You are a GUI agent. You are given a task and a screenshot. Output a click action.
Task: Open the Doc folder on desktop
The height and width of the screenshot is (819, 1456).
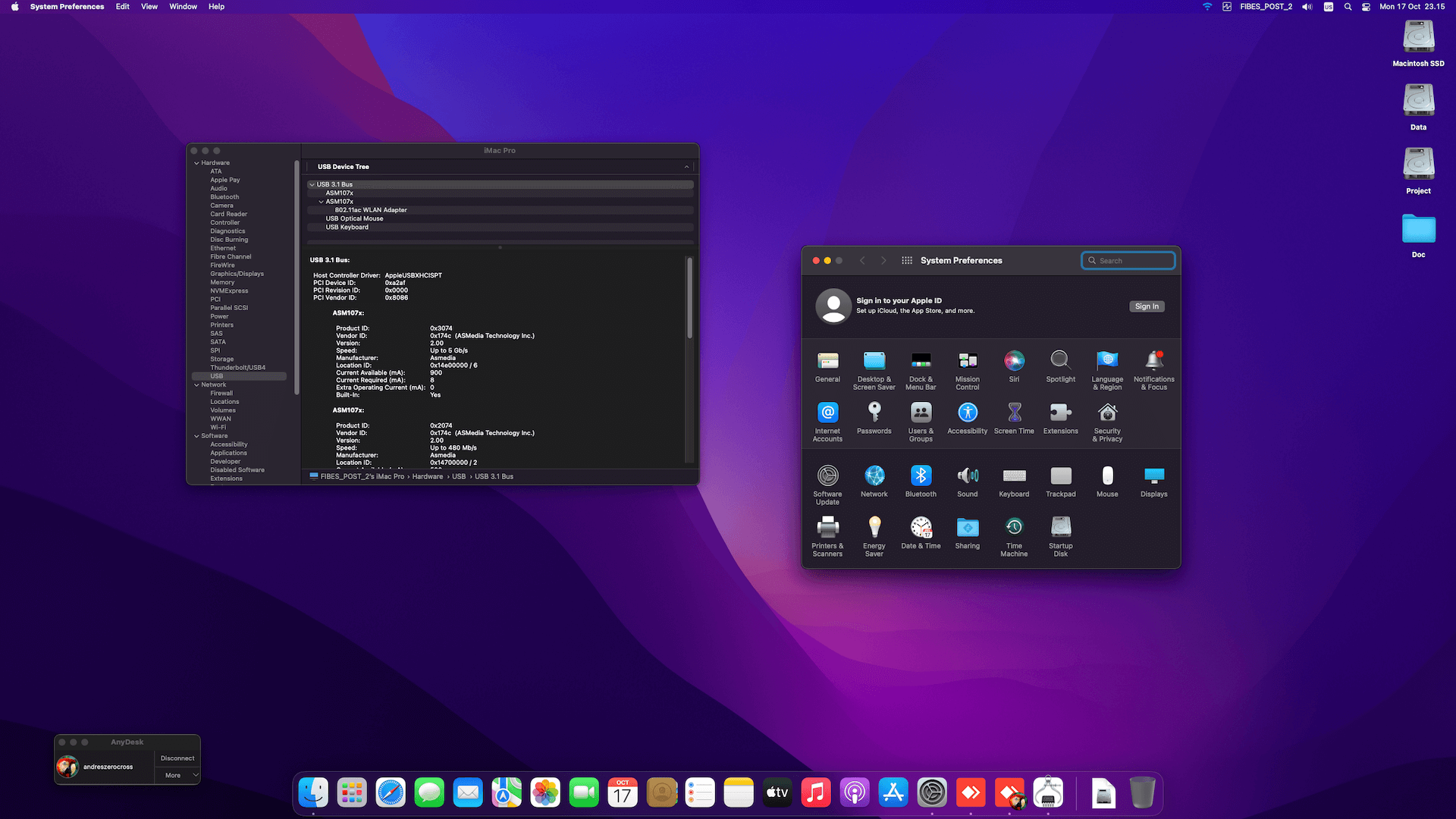[1418, 235]
